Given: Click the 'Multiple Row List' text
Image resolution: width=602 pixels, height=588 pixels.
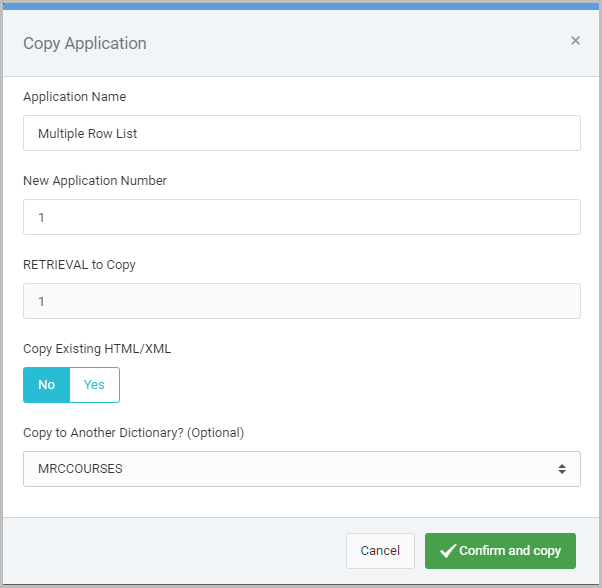Looking at the screenshot, I should pos(87,133).
